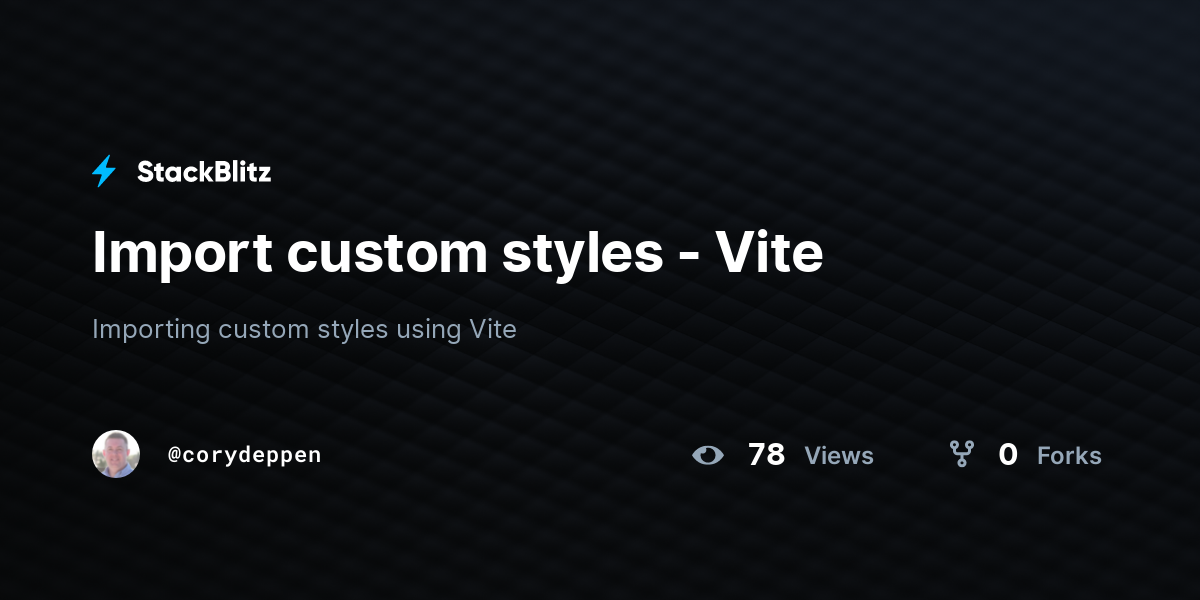Click the project title Import custom styles - Vite
The height and width of the screenshot is (600, 1200).
tap(458, 253)
